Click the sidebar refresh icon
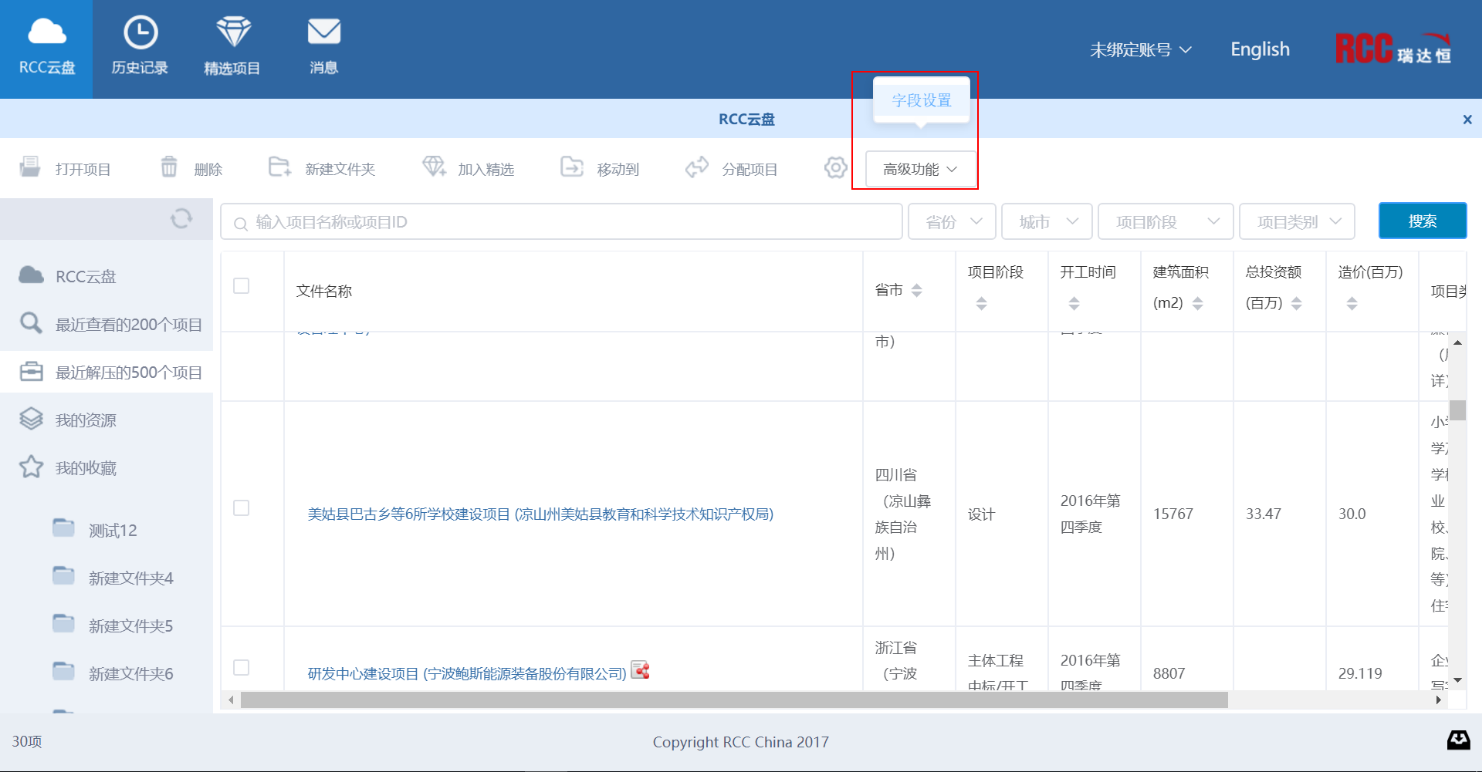1482x773 pixels. 181,218
